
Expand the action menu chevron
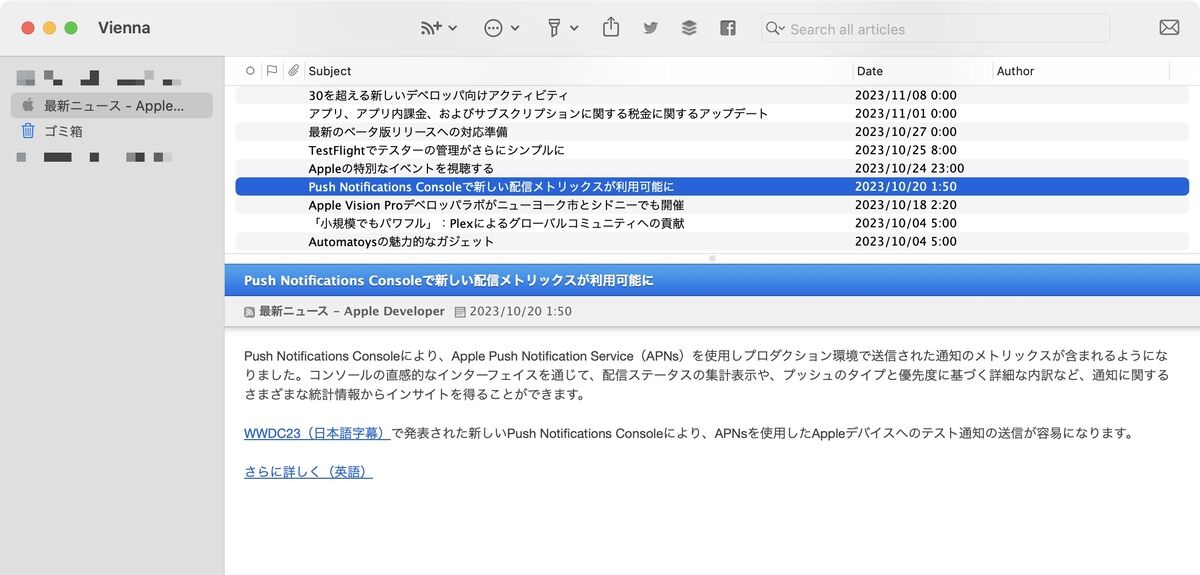click(x=515, y=29)
